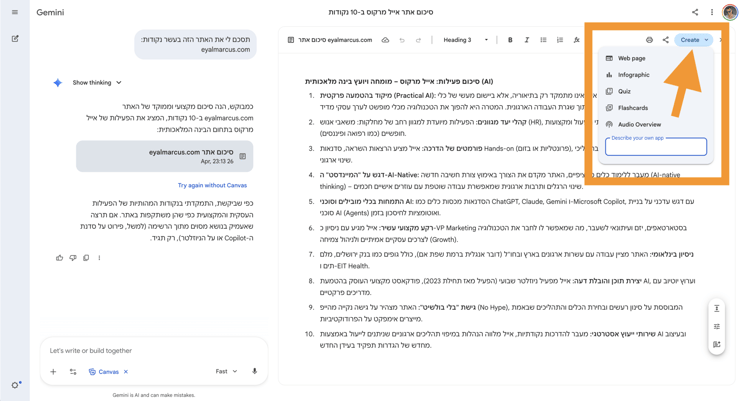
Task: Click the suggest edits floating tool
Action: click(x=716, y=344)
